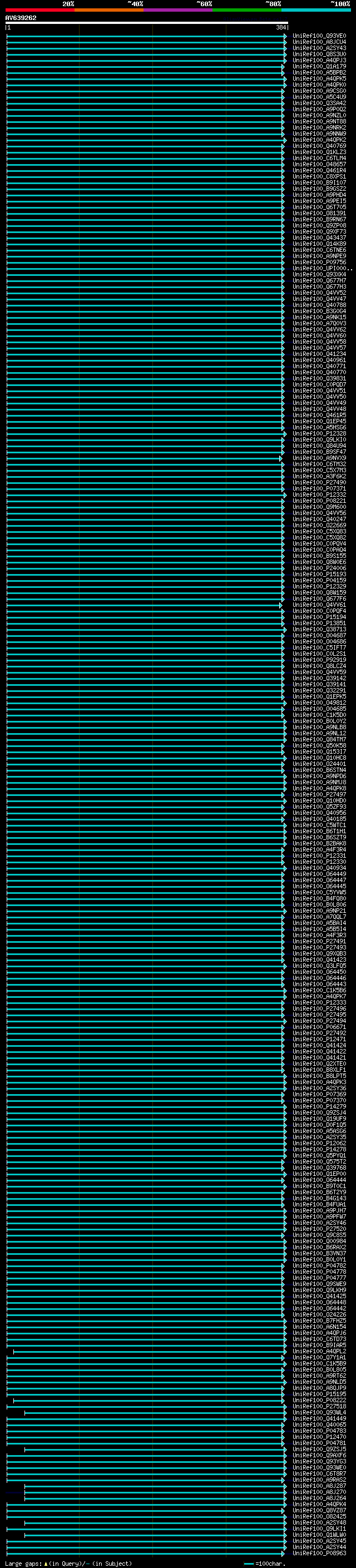Screen dimensions: 356x1568
Task: Click hit label UniRef100_P15195
Action: pyautogui.click(x=319, y=1394)
